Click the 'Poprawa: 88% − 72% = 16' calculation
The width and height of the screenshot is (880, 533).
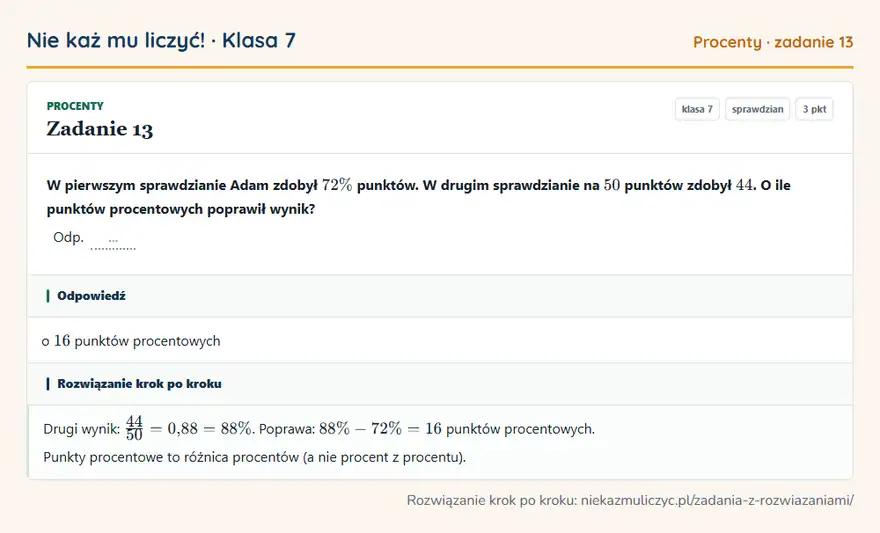pyautogui.click(x=350, y=429)
